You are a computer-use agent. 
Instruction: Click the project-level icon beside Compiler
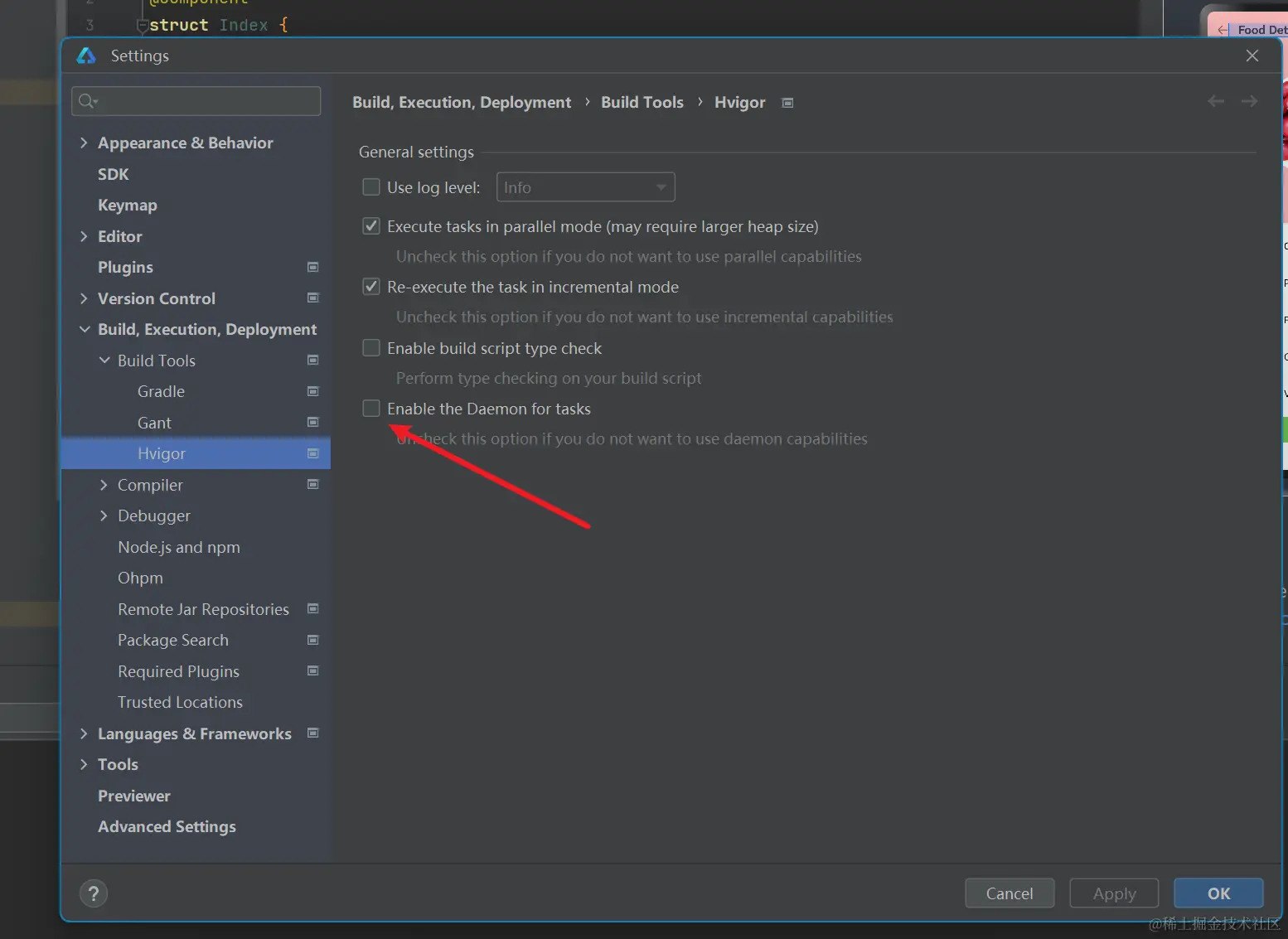[313, 484]
